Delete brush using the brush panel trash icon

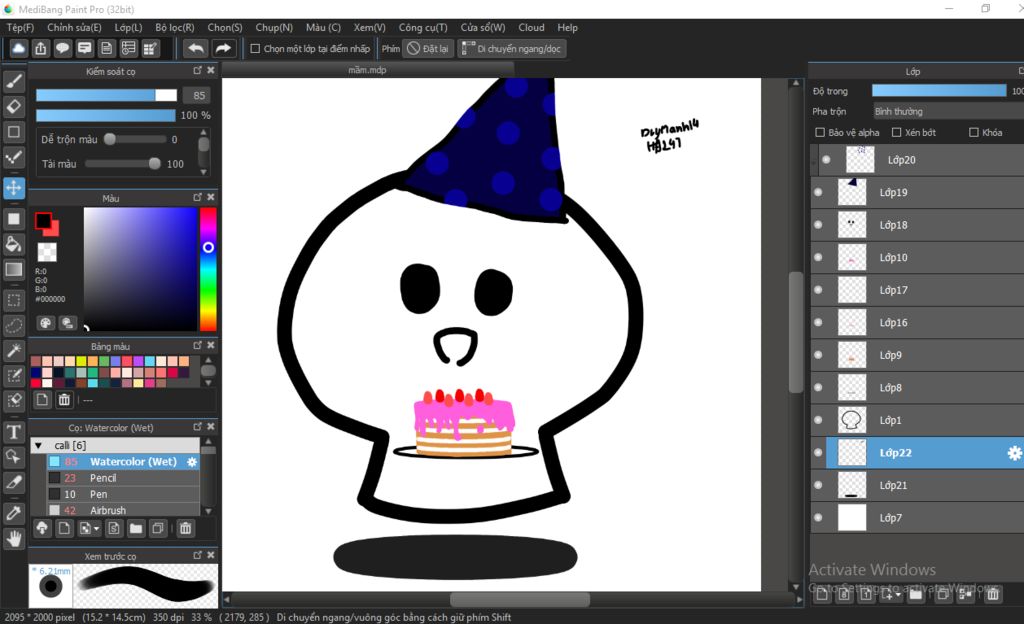pyautogui.click(x=185, y=528)
